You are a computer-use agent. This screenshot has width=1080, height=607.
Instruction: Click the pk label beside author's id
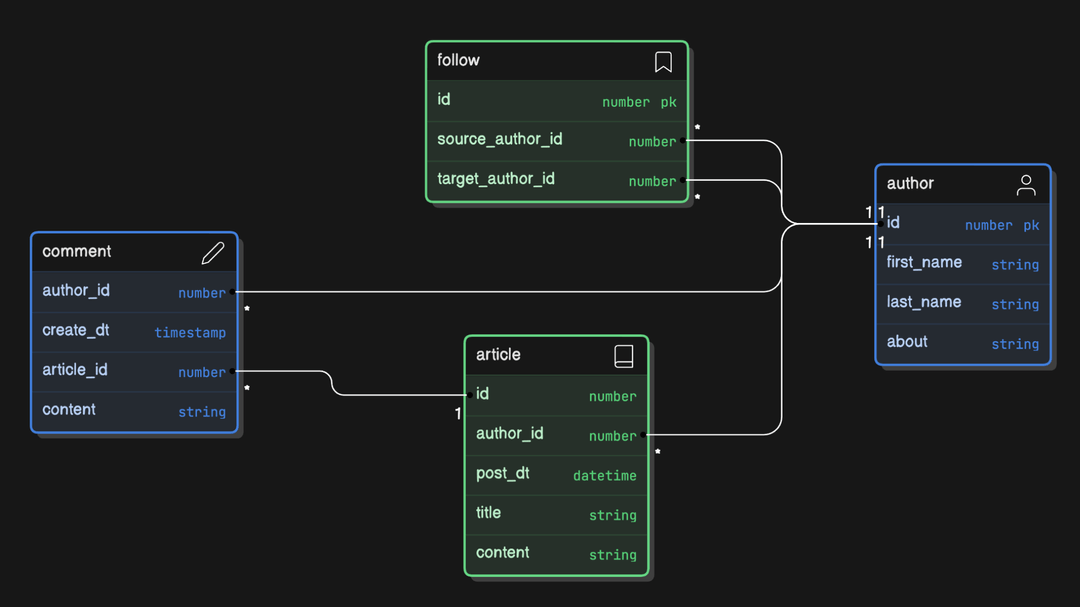click(1031, 225)
